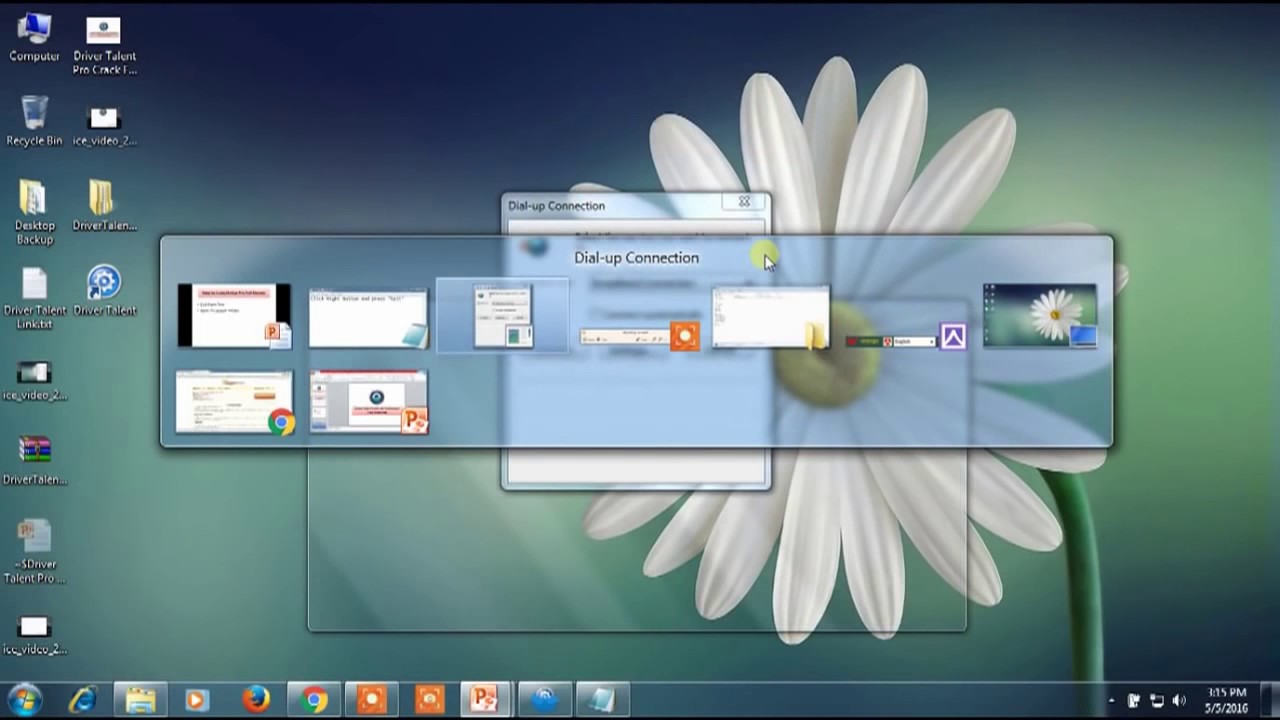This screenshot has width=1280, height=720.
Task: Open the Windows Start menu orb
Action: point(24,699)
